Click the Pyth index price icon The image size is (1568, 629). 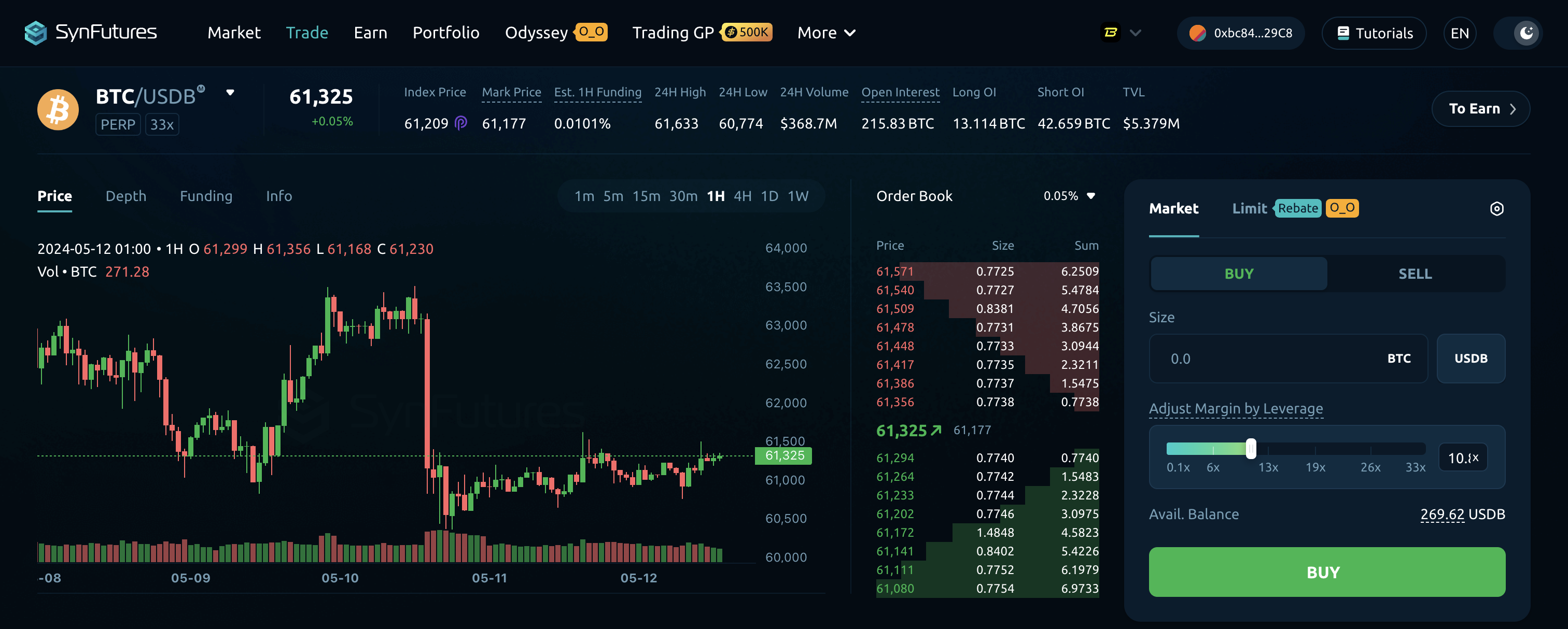pyautogui.click(x=461, y=123)
